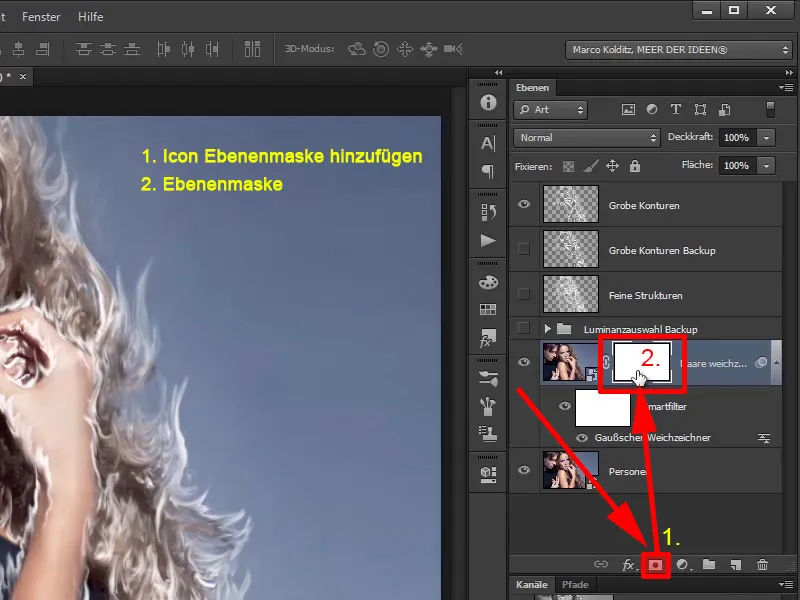Align vertical centers icon in options bar

108,49
